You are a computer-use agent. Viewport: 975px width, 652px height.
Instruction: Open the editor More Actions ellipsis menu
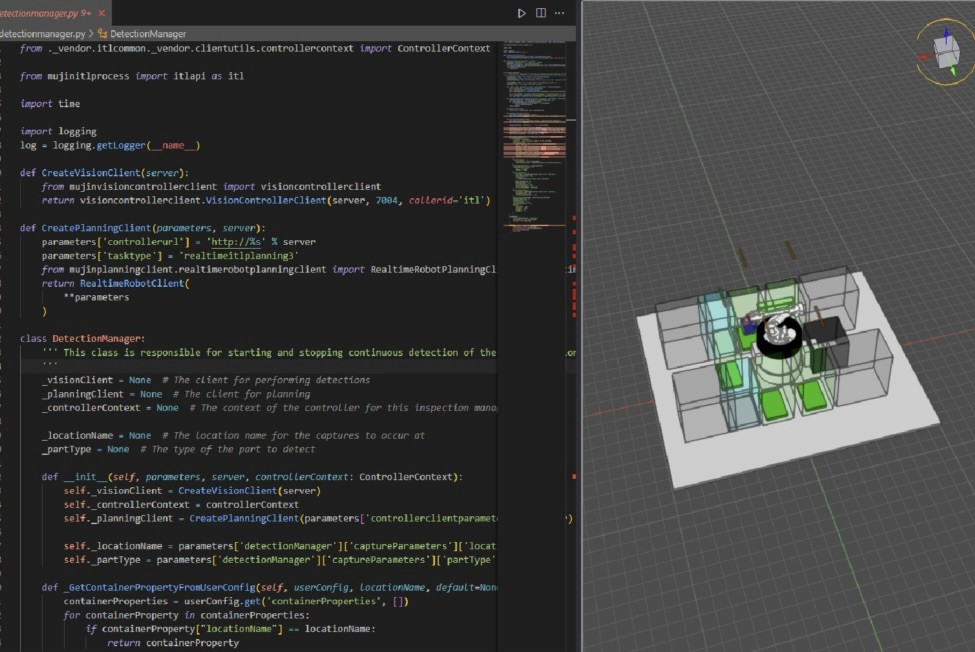point(562,13)
